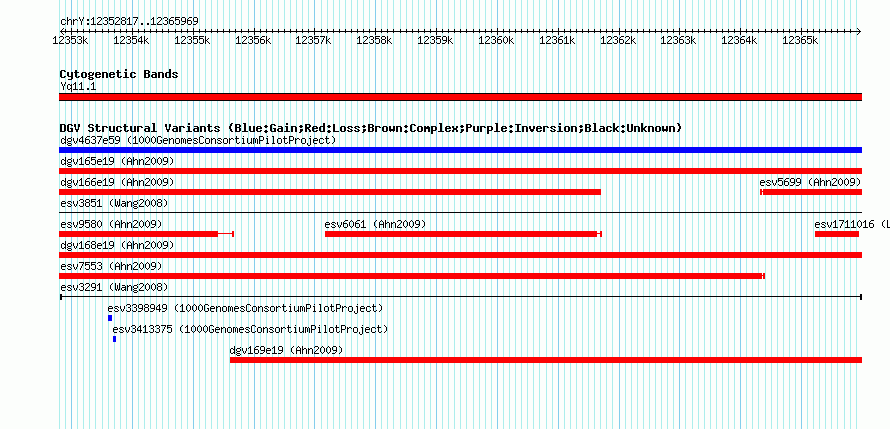890x429 pixels.
Task: Click the 12353k ruler tick label
Action: [70, 40]
